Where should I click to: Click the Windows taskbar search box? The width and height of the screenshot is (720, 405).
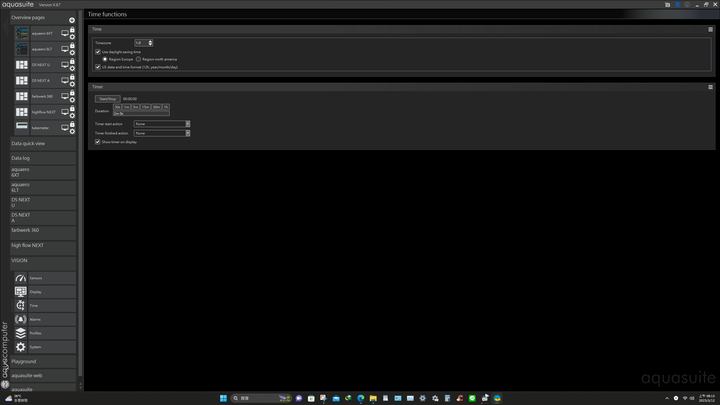262,398
